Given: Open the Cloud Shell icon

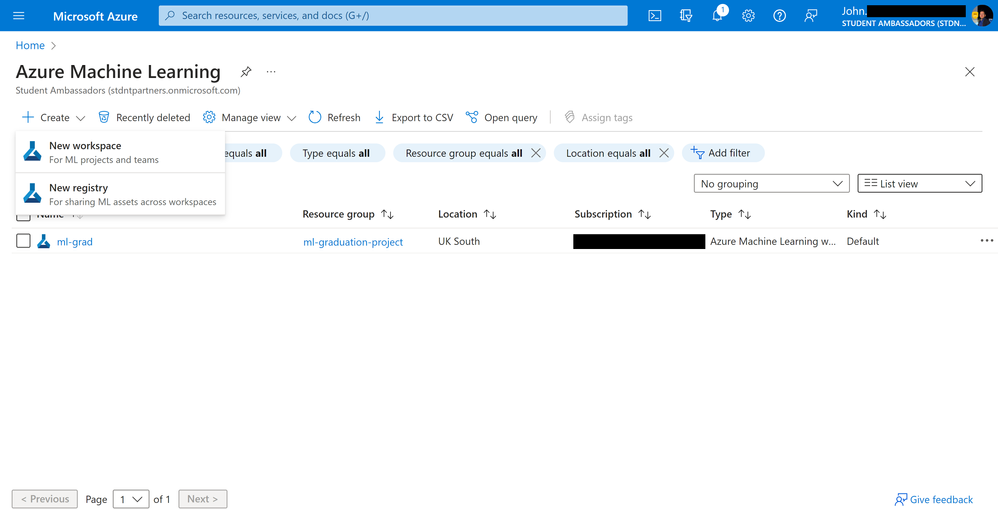Looking at the screenshot, I should pyautogui.click(x=654, y=16).
